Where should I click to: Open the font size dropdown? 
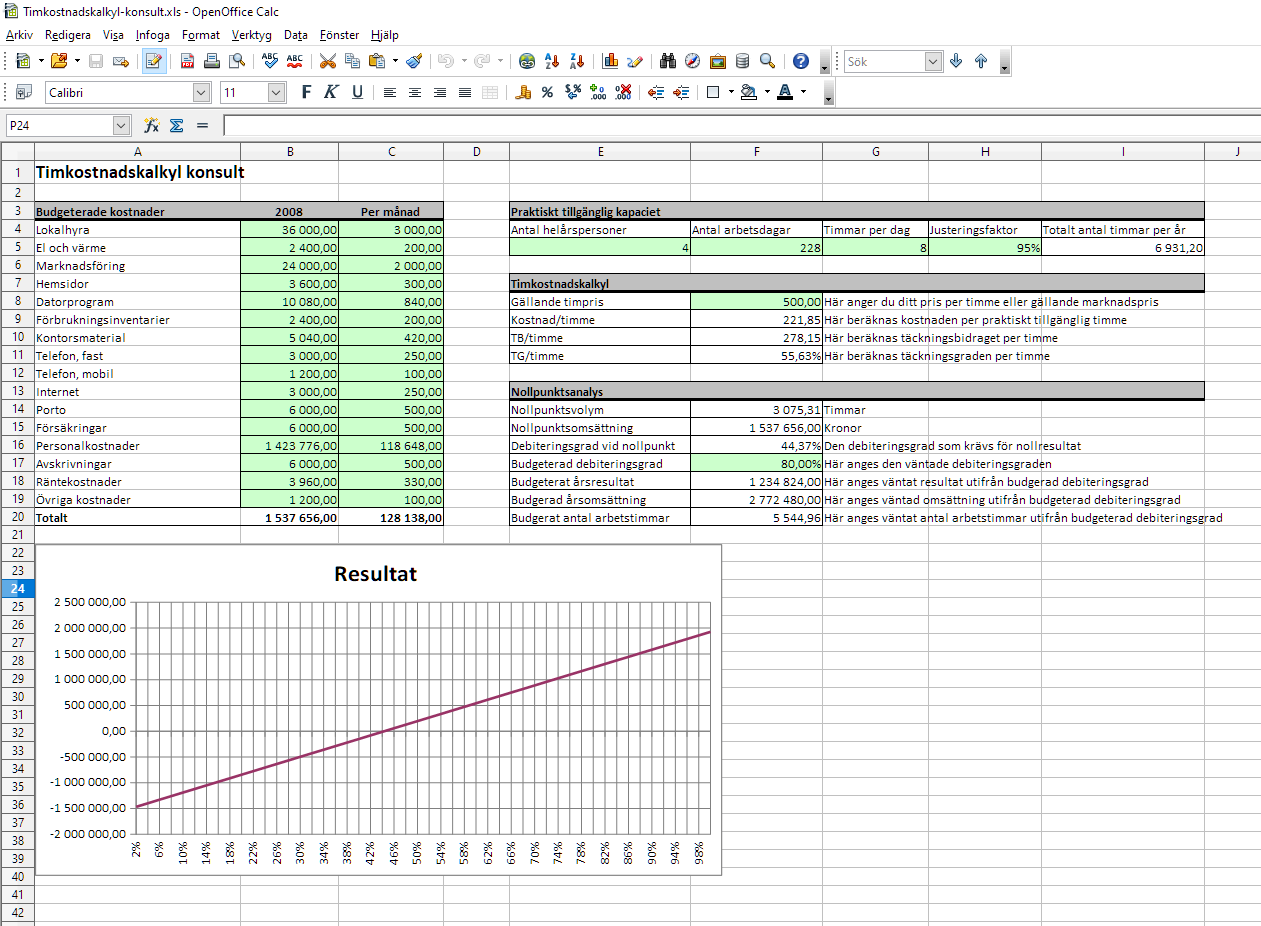click(277, 92)
